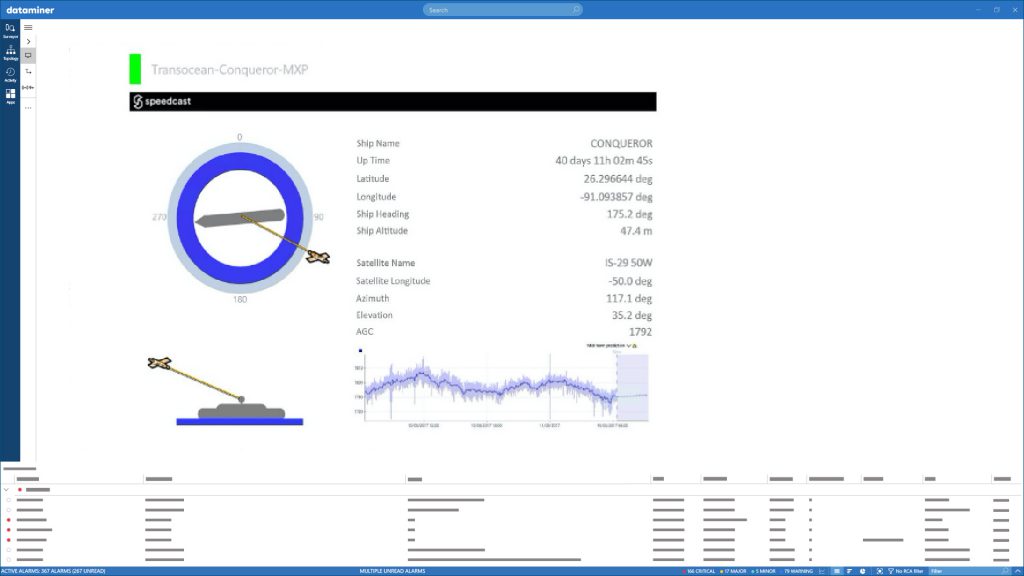The width and height of the screenshot is (1024, 576).
Task: Open the No RCA filter dropdown
Action: (x=906, y=571)
